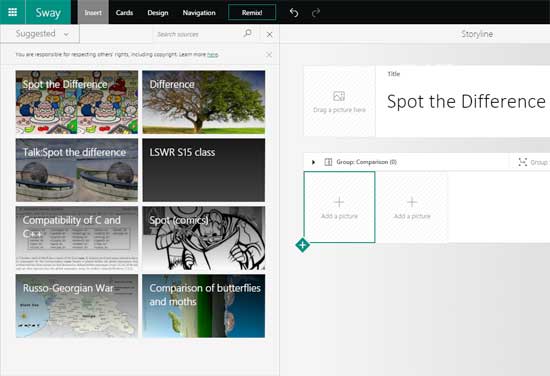Open the Design tab
This screenshot has height=376, width=550.
pyautogui.click(x=158, y=13)
